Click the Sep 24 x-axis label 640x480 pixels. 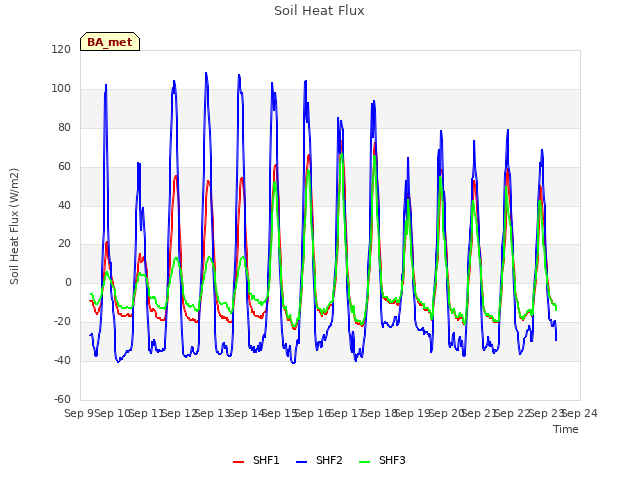(x=580, y=413)
